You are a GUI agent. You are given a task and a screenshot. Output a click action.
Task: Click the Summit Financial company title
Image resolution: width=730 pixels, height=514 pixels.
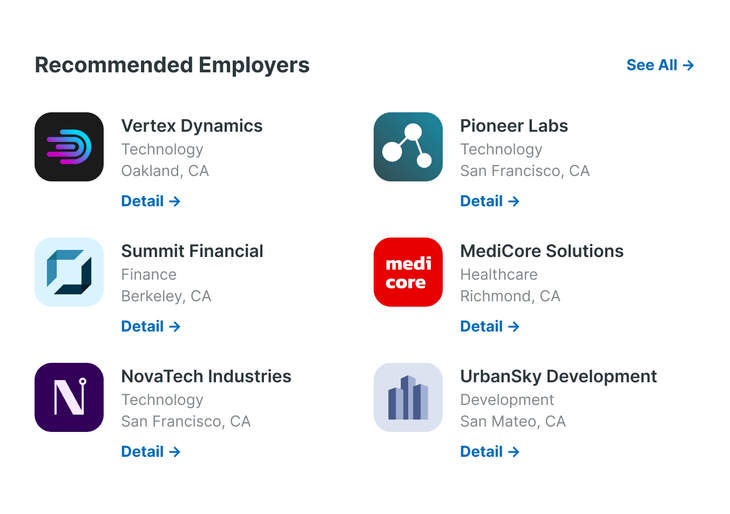(192, 251)
